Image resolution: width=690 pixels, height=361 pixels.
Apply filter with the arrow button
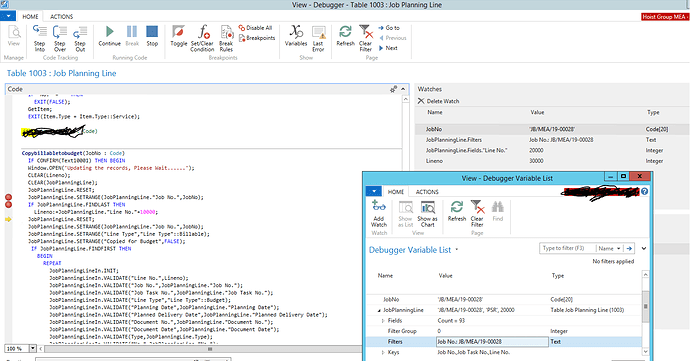(629, 248)
